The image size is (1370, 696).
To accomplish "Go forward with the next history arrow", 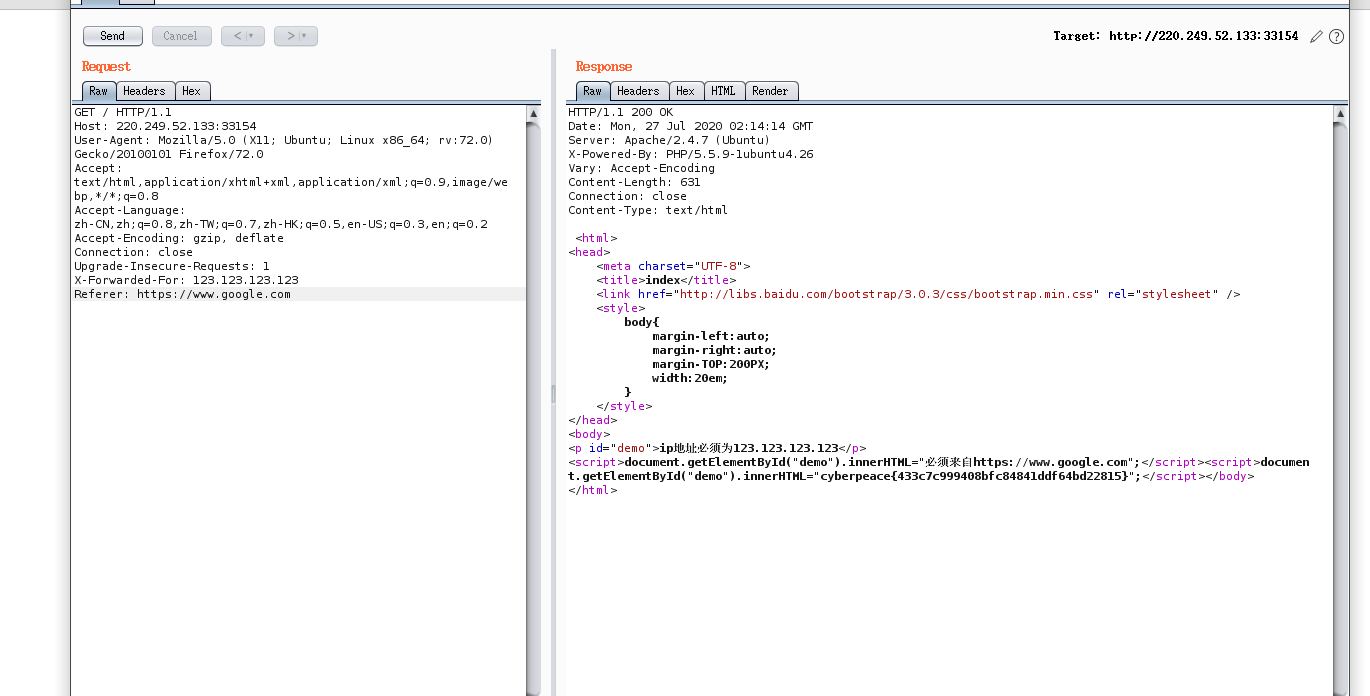I will coord(296,36).
